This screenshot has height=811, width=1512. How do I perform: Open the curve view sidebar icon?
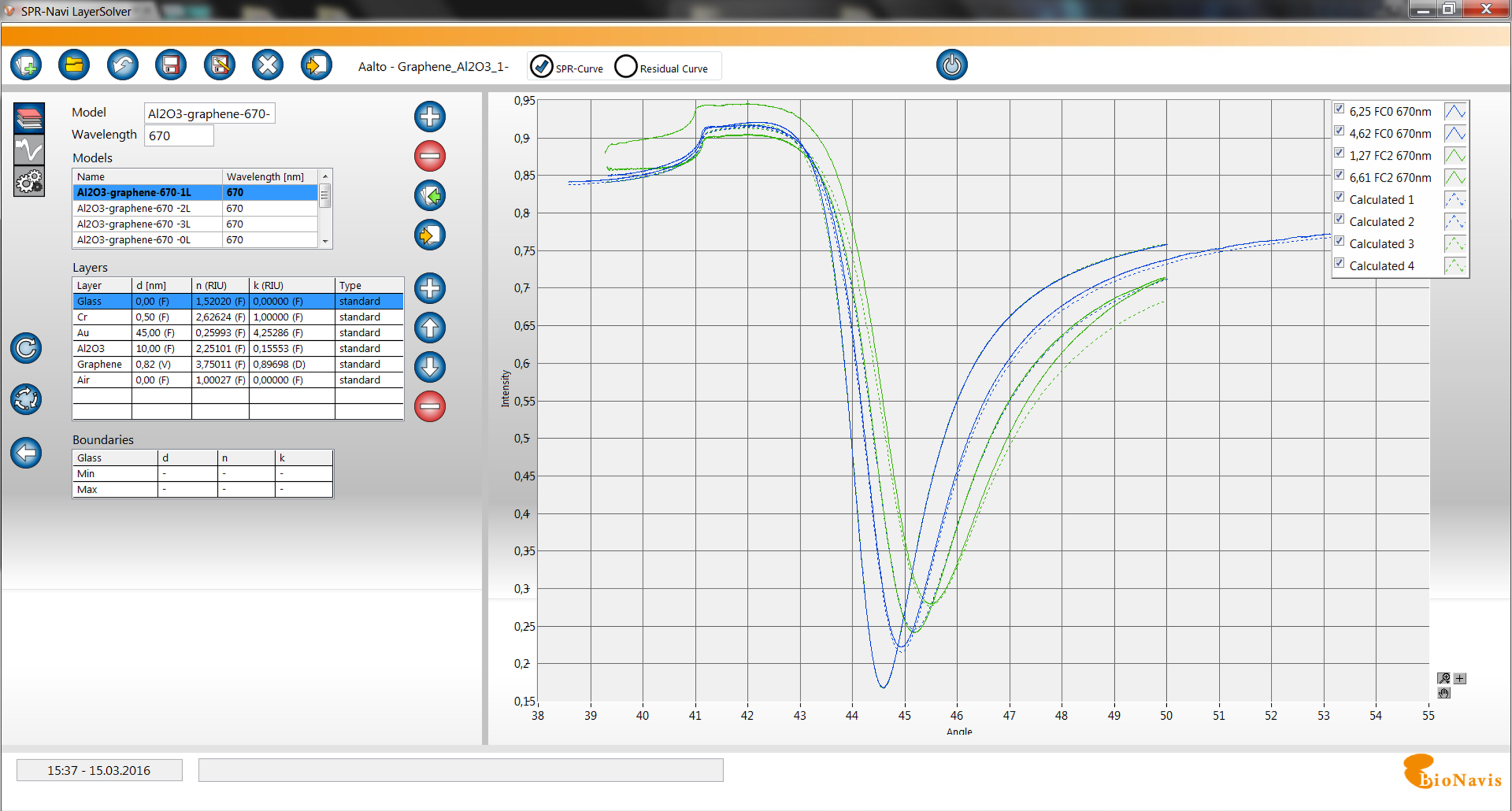pos(29,150)
